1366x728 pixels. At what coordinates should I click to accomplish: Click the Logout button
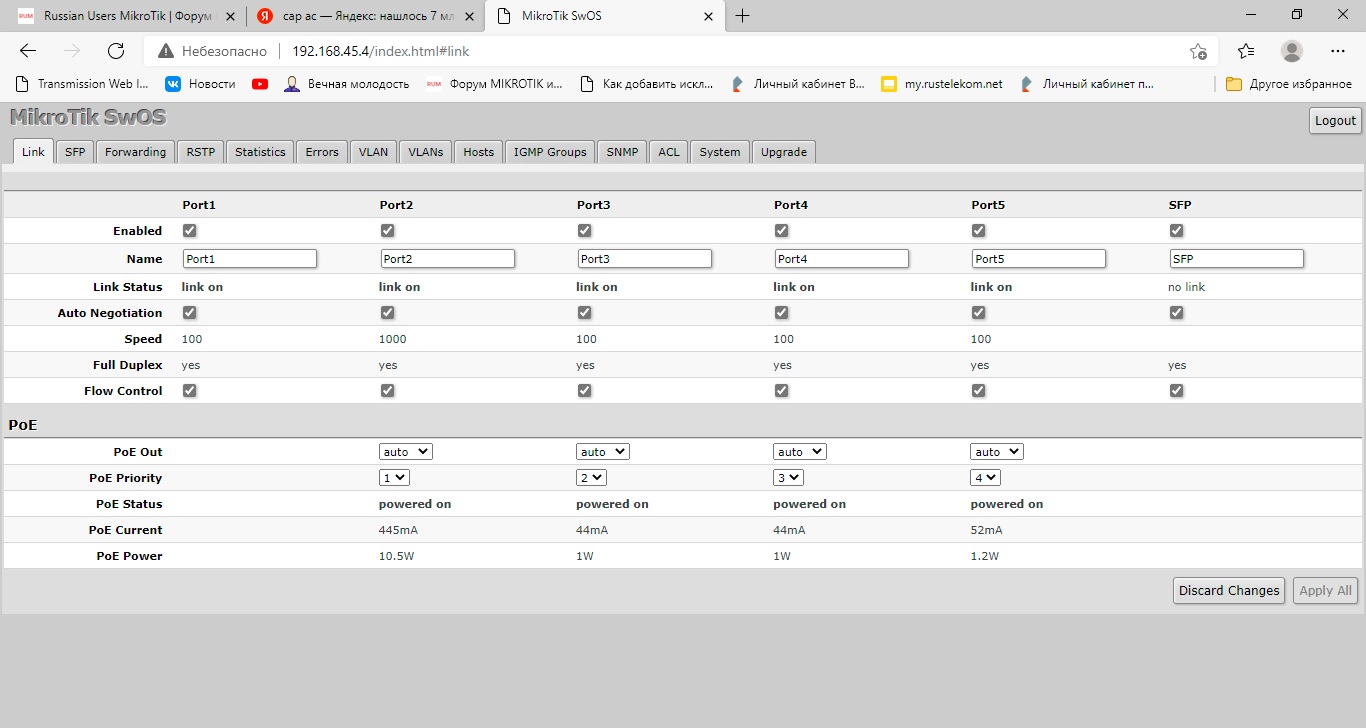tap(1335, 120)
